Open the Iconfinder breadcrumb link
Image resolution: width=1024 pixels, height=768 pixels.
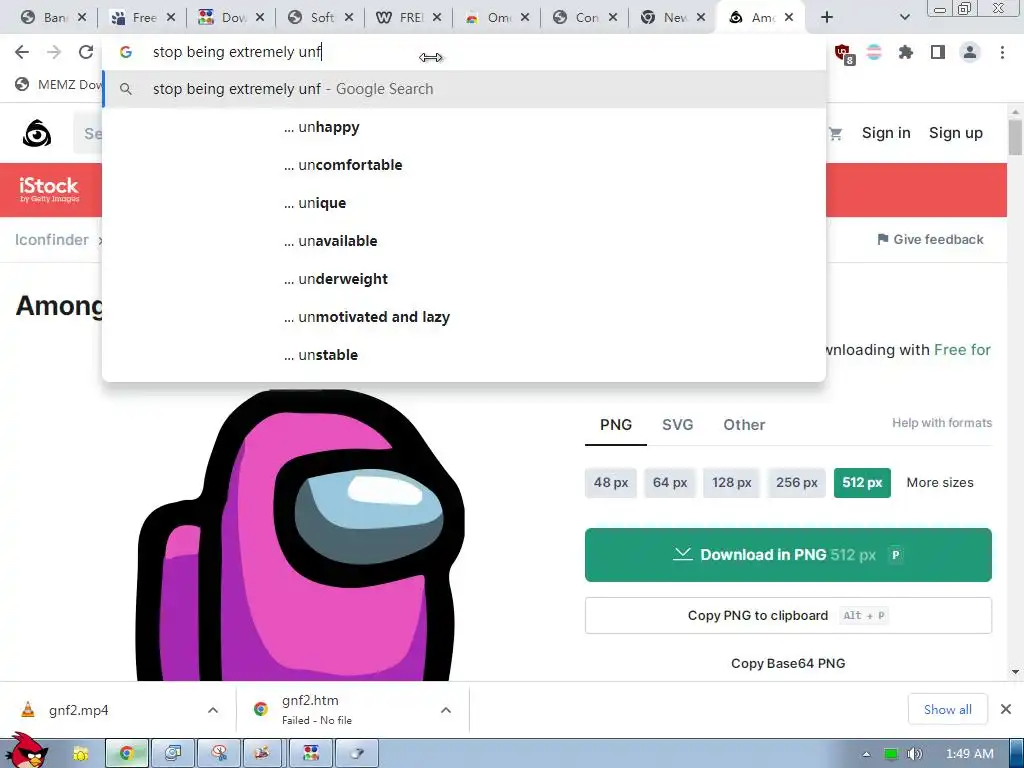[52, 240]
